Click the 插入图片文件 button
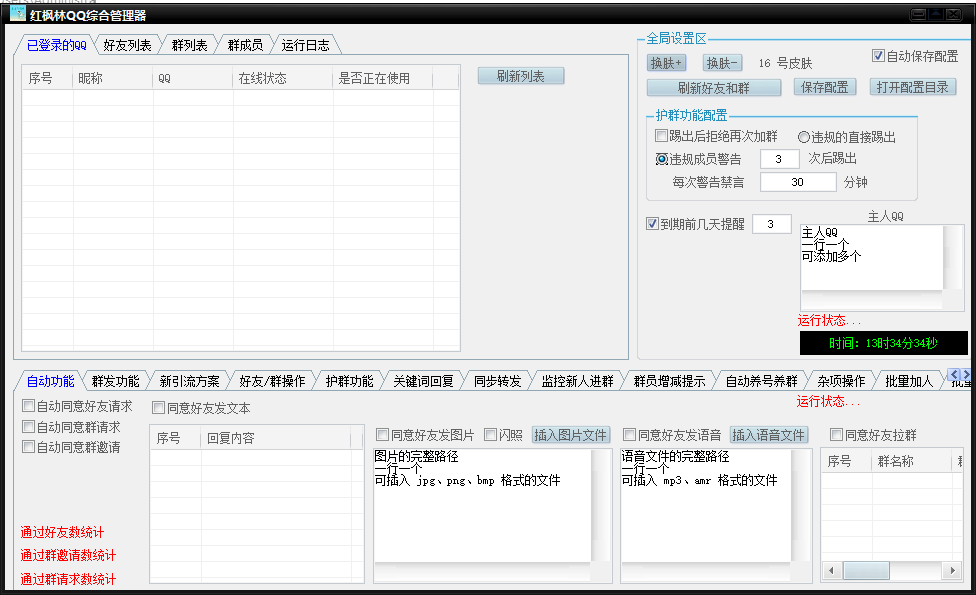This screenshot has width=976, height=595. tap(570, 435)
